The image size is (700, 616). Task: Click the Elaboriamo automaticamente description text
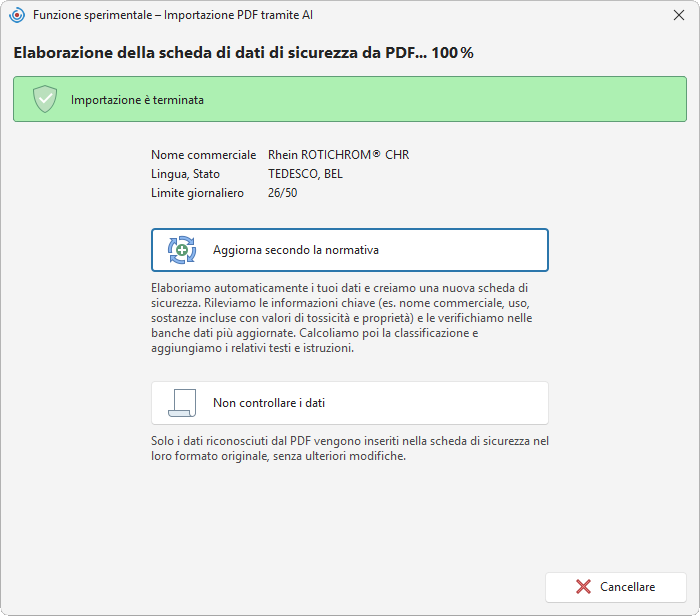342,318
